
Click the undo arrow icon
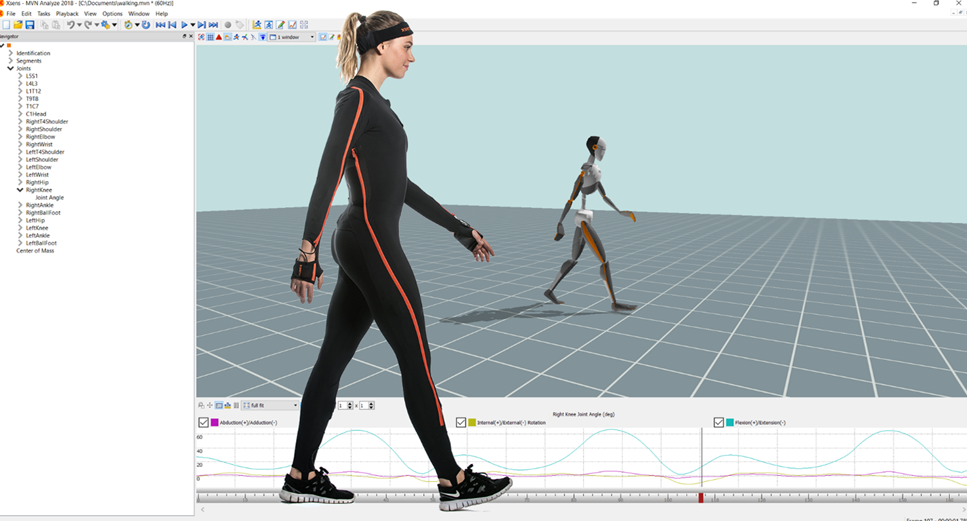(71, 25)
